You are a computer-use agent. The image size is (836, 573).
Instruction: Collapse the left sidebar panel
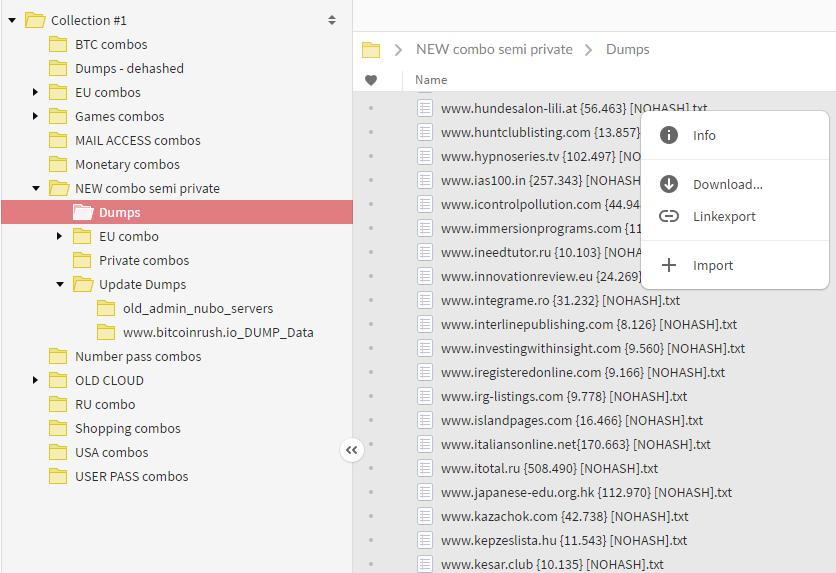coord(351,451)
